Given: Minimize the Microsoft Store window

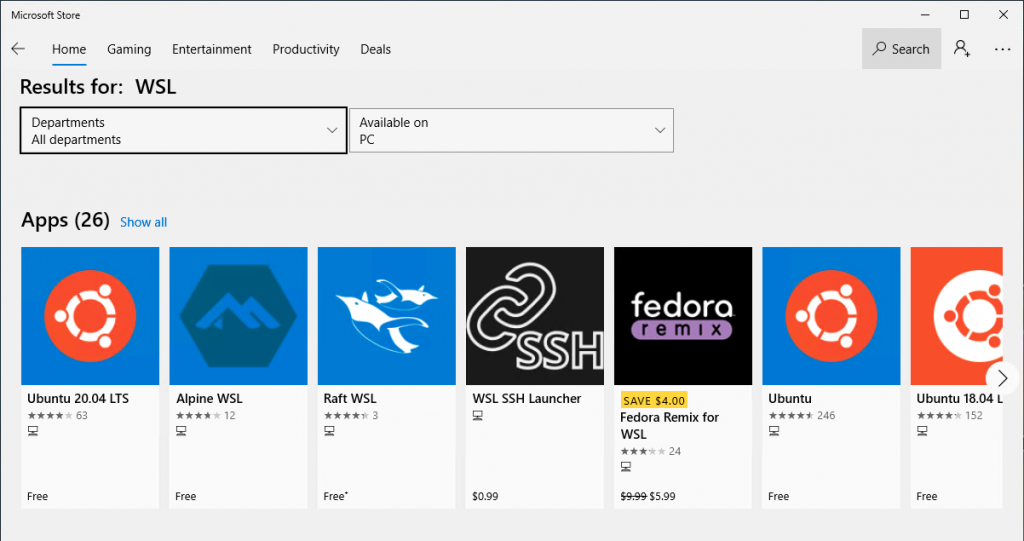Looking at the screenshot, I should pyautogui.click(x=925, y=14).
